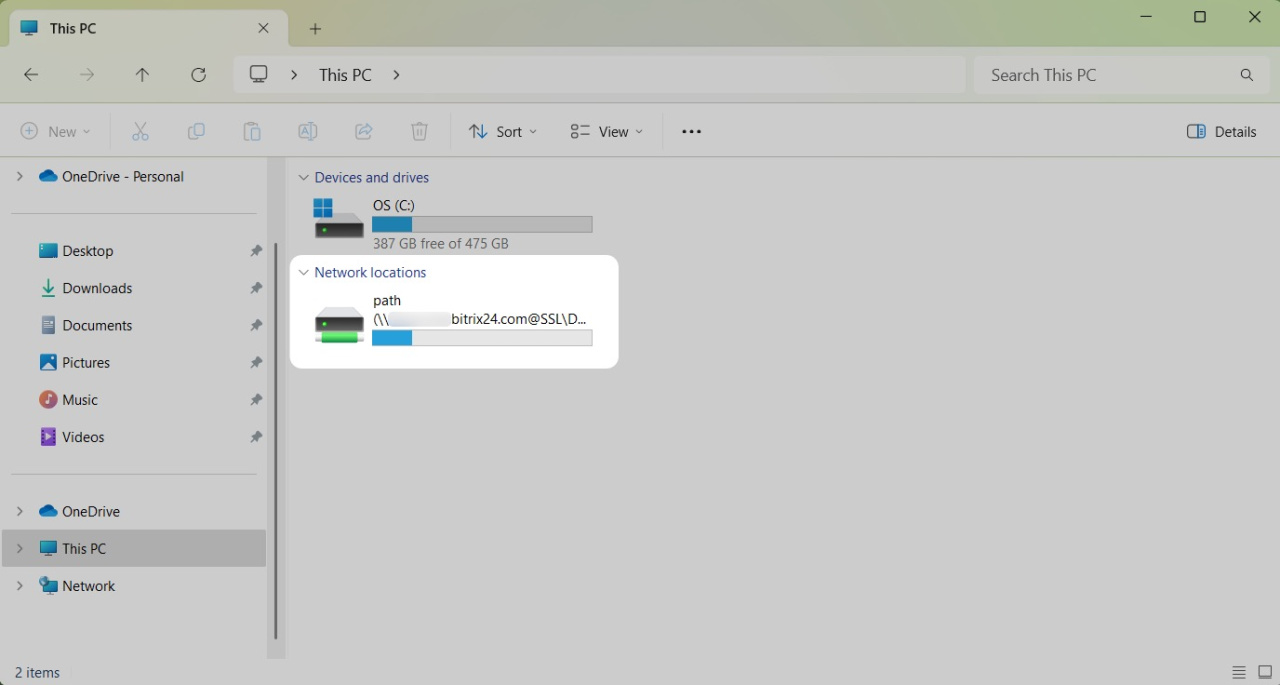This screenshot has width=1280, height=685.
Task: Select Downloads in the sidebar
Action: [x=97, y=288]
